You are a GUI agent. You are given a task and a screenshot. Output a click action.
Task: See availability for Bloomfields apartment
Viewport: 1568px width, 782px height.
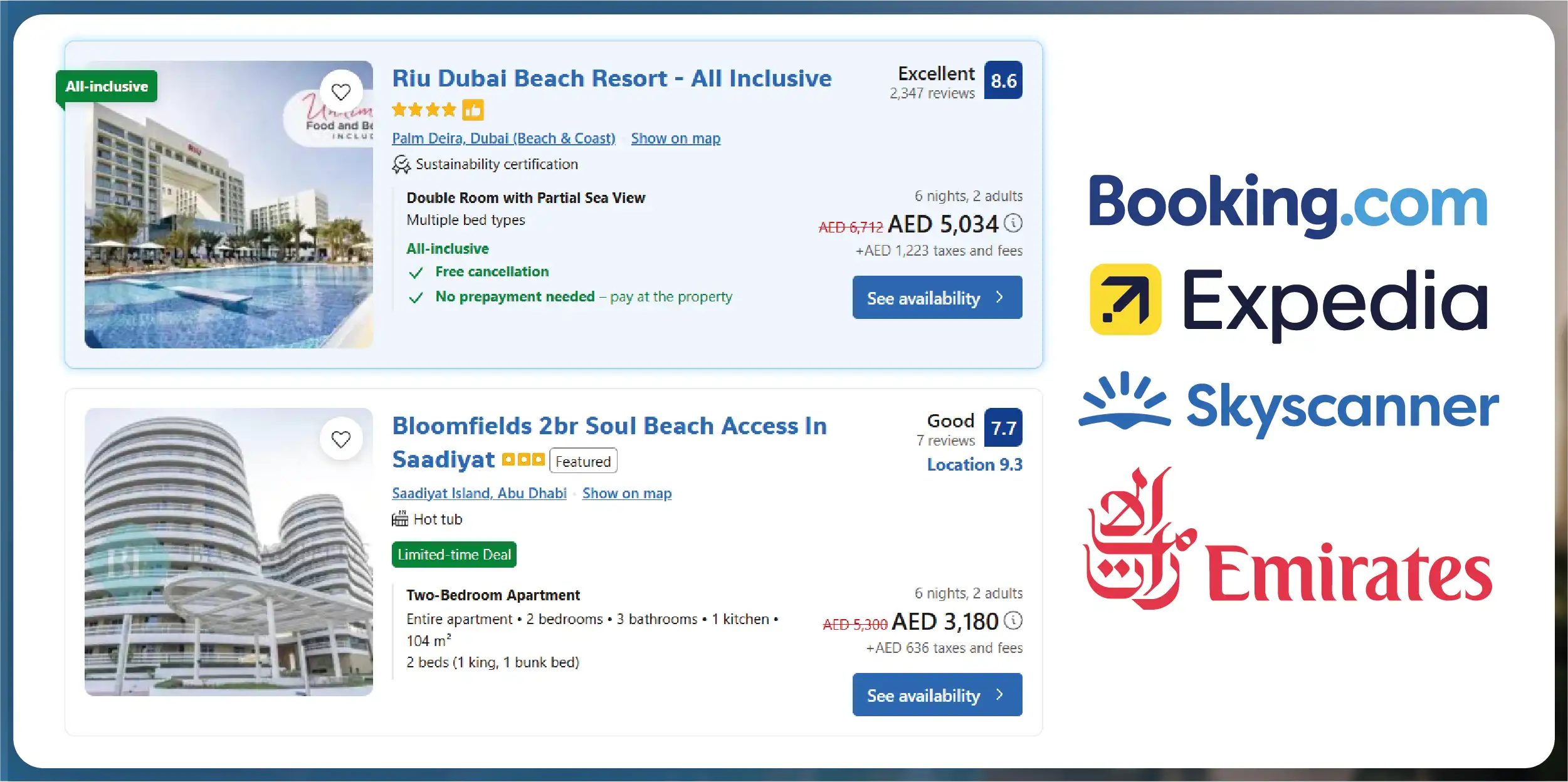tap(937, 694)
